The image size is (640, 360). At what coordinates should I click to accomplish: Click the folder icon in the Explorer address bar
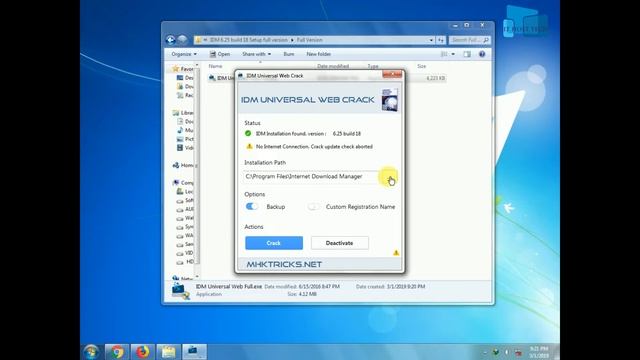pos(198,40)
